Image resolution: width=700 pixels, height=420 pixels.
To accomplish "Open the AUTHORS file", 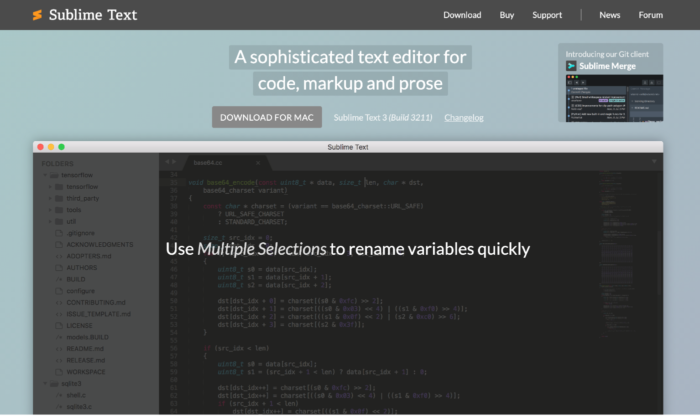I will pos(82,268).
